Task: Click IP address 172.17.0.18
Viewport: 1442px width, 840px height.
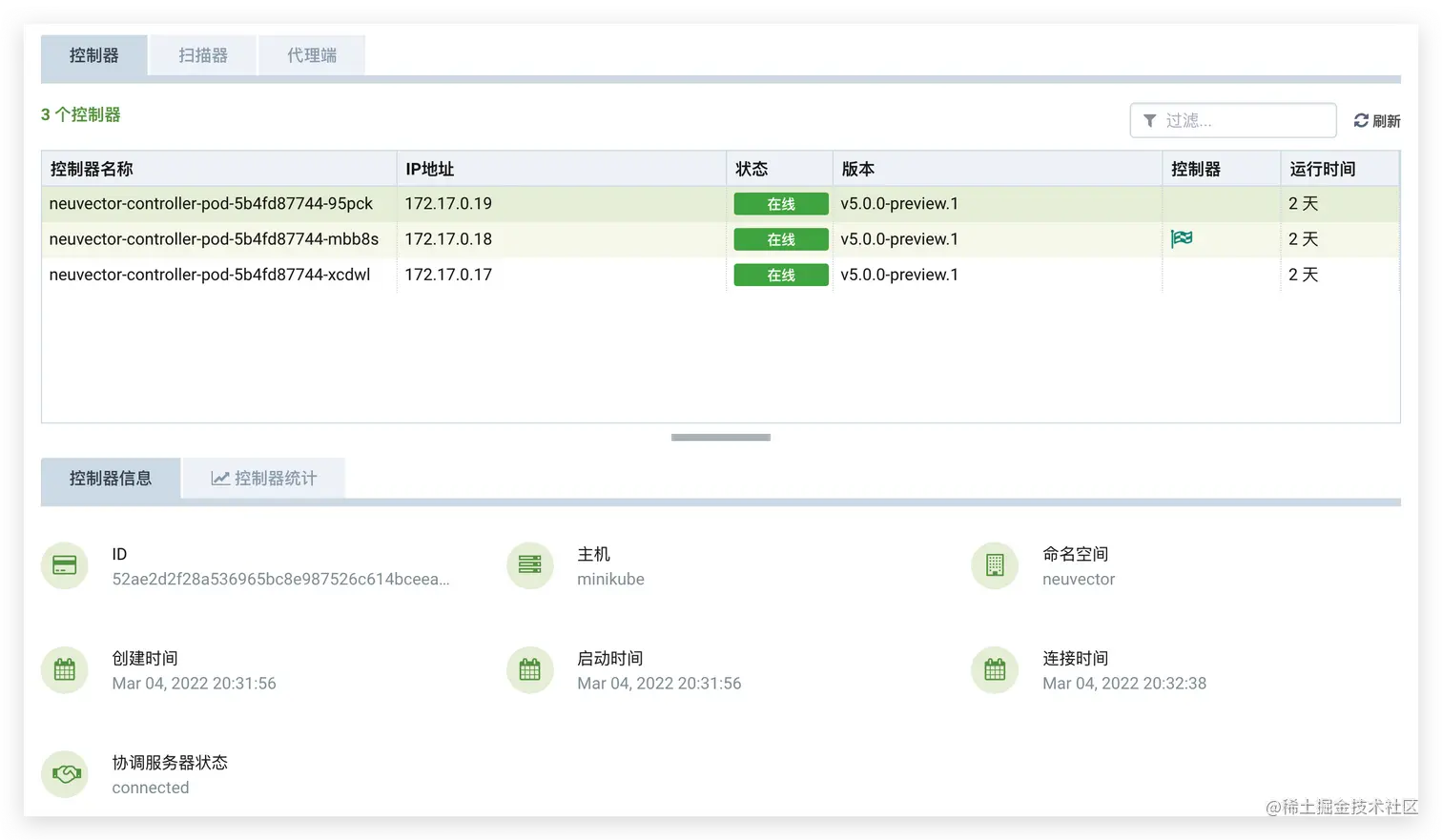Action: (x=448, y=239)
